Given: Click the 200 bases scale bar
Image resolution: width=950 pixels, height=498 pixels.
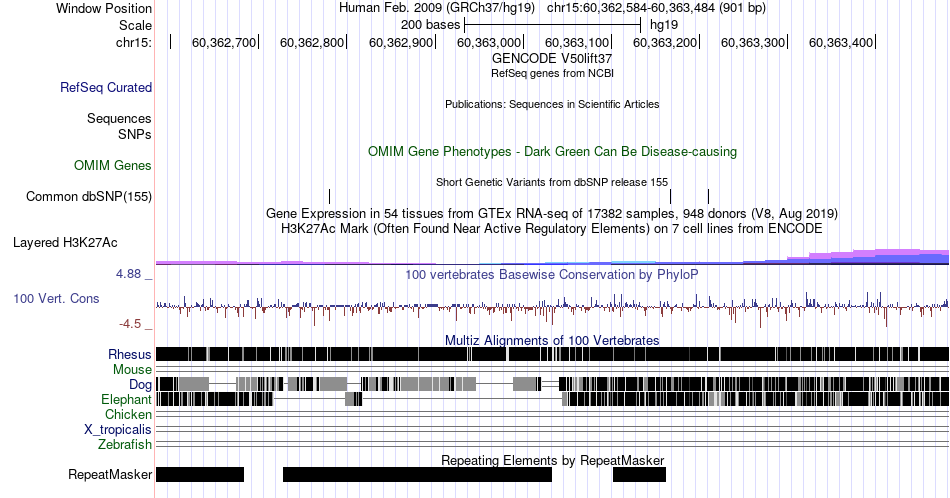Looking at the screenshot, I should [553, 25].
